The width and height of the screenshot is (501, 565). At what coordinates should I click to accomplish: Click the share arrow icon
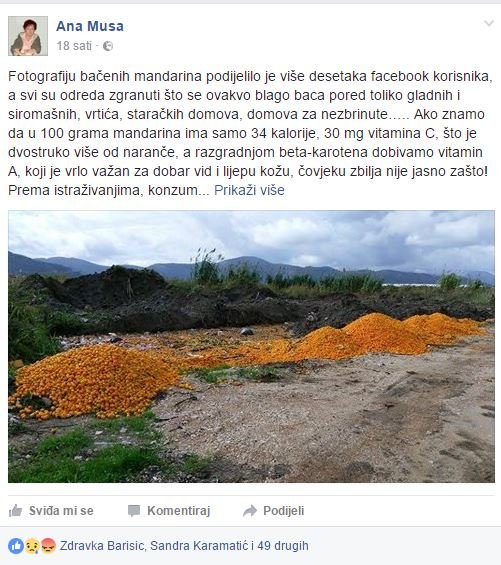click(x=250, y=511)
